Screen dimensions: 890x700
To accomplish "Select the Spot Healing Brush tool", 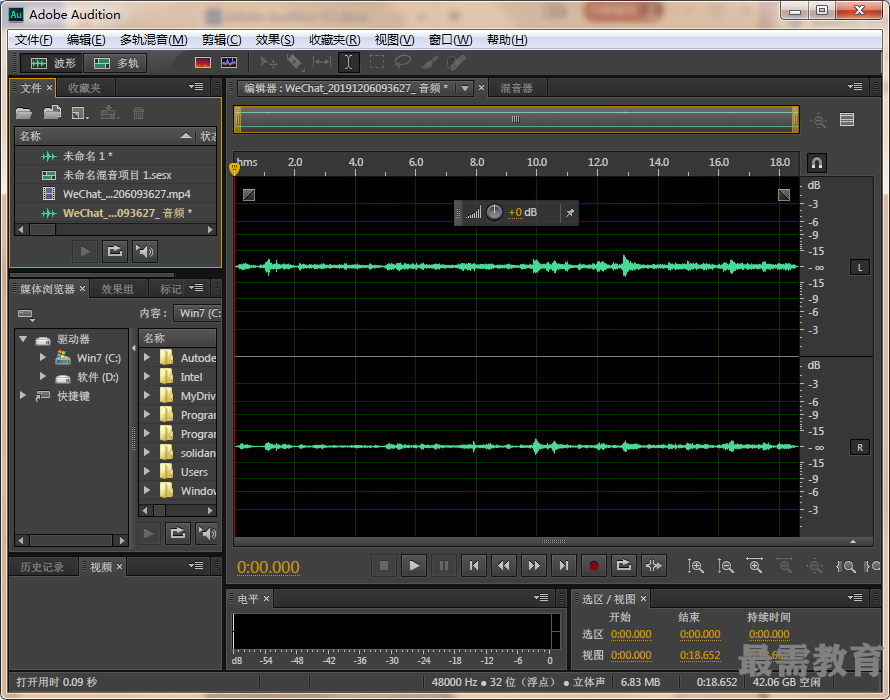I will 456,62.
